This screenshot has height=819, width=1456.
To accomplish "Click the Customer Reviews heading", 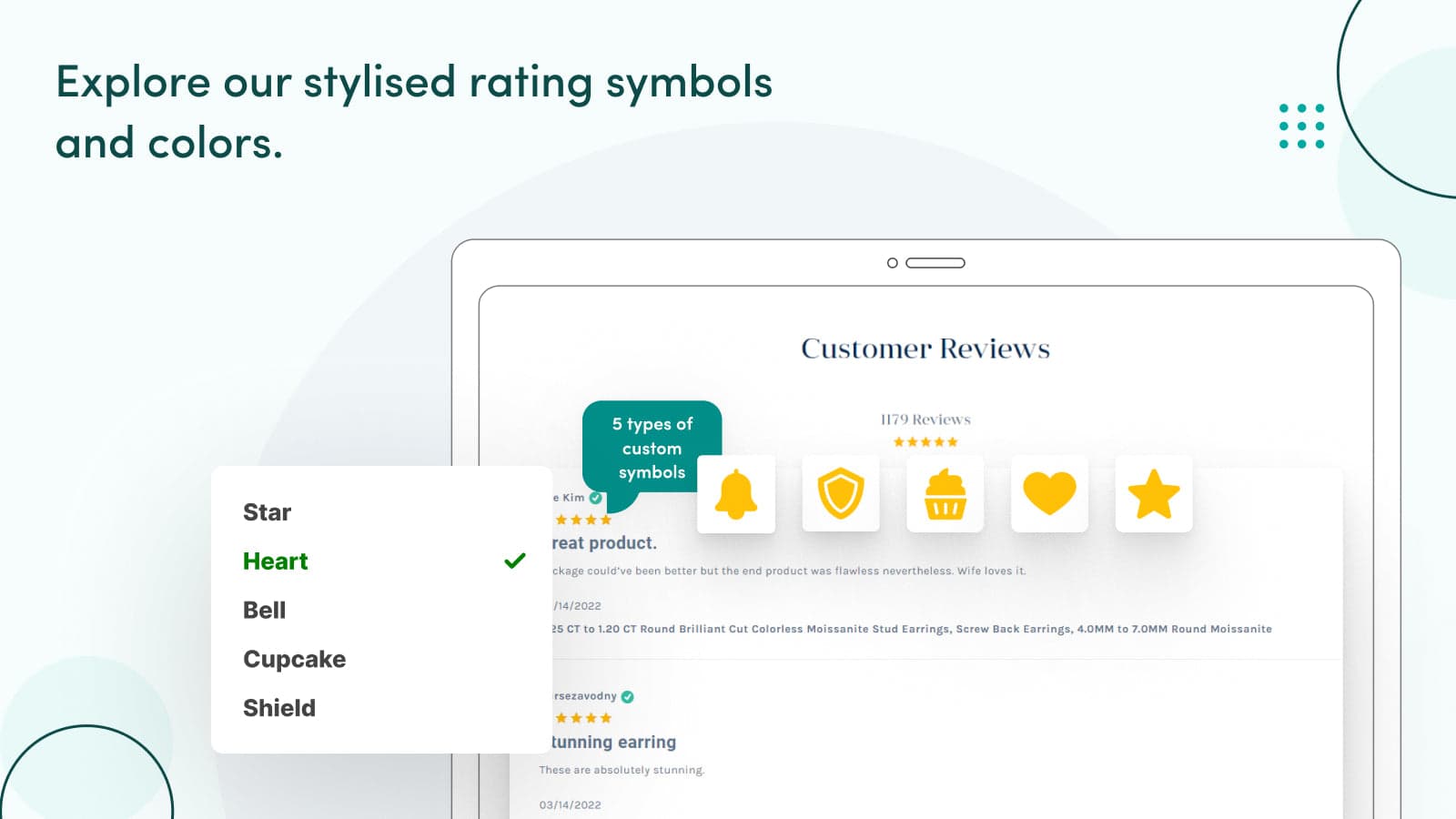I will coord(924,348).
